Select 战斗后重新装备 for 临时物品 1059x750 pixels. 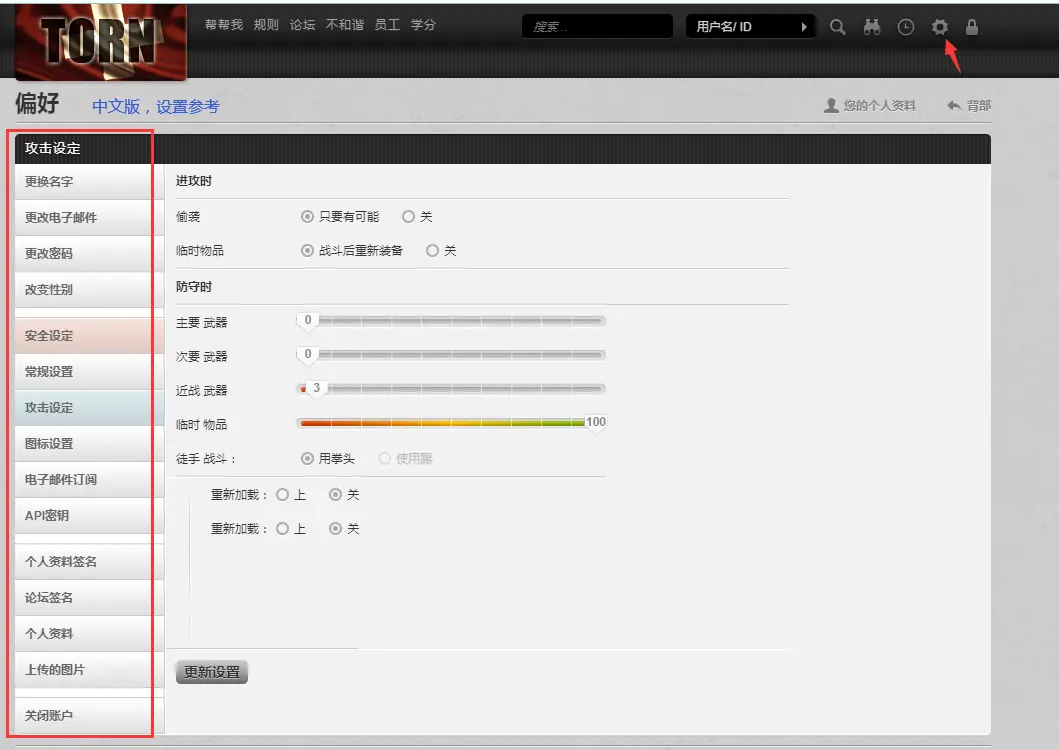pos(308,251)
